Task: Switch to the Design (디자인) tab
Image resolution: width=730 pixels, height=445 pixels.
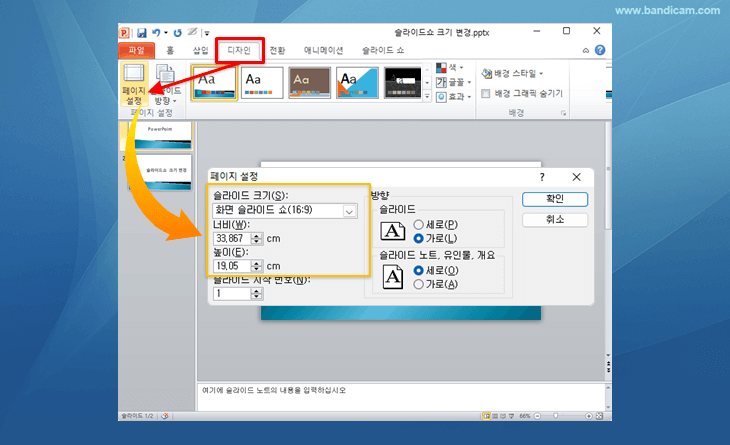Action: (239, 50)
